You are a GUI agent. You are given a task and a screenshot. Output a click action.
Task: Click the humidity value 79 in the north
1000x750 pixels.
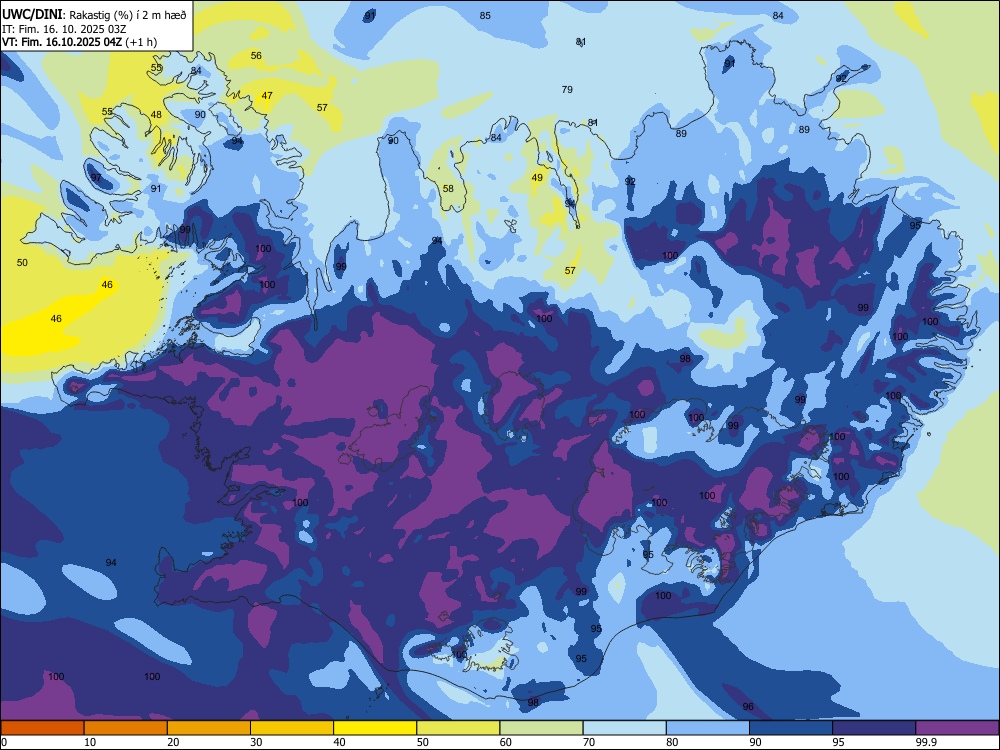pos(567,89)
